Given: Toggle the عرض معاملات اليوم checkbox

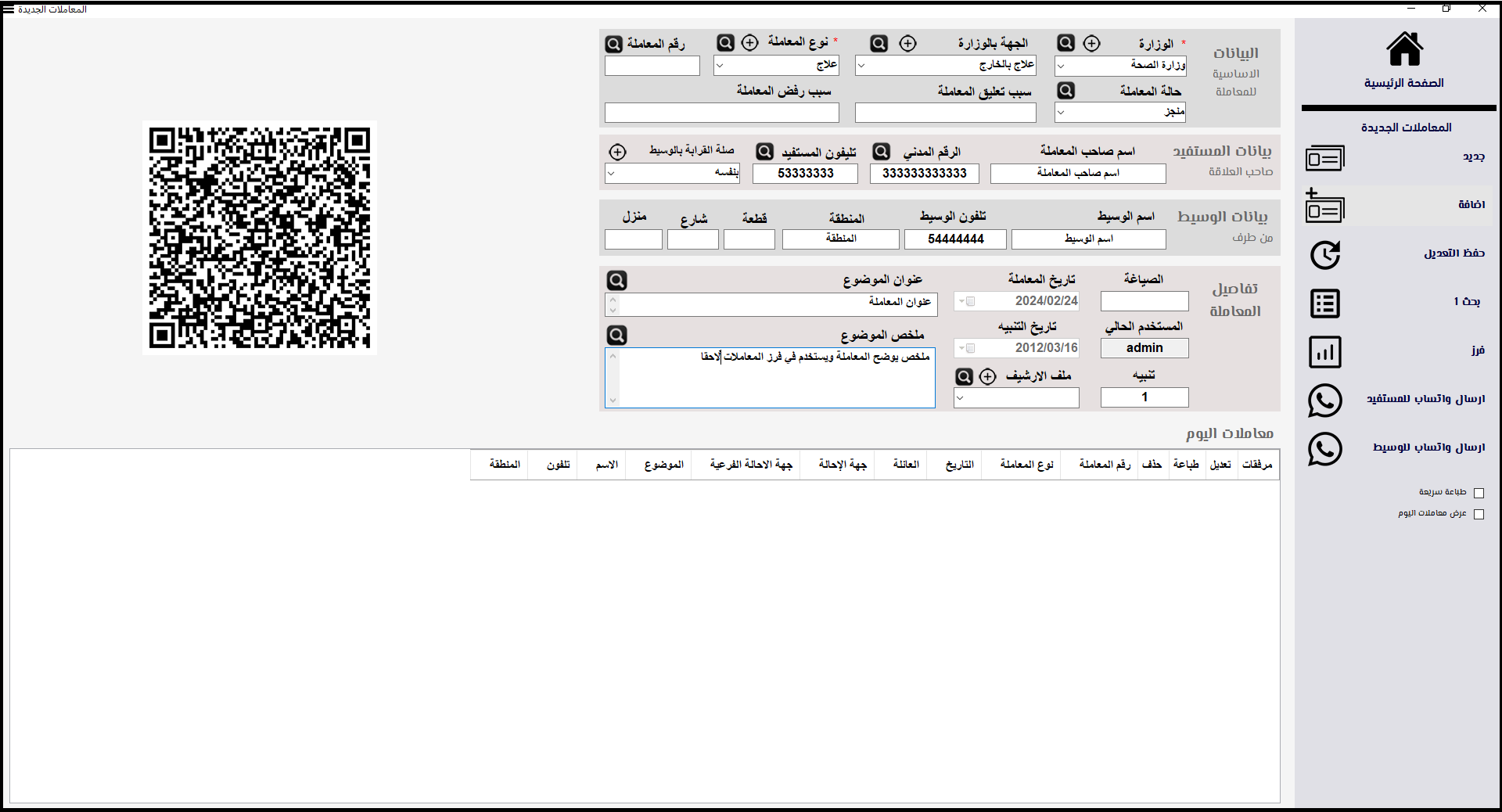Looking at the screenshot, I should tap(1479, 514).
